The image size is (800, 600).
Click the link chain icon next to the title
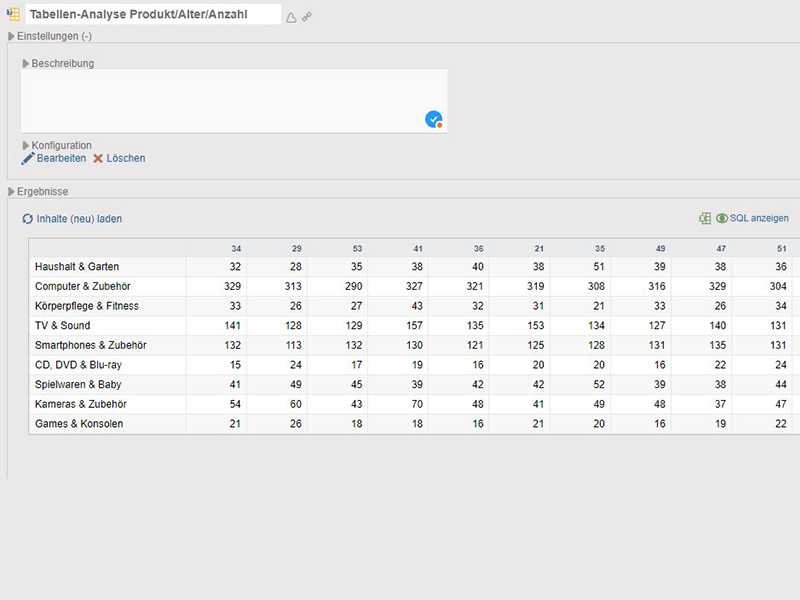point(307,17)
